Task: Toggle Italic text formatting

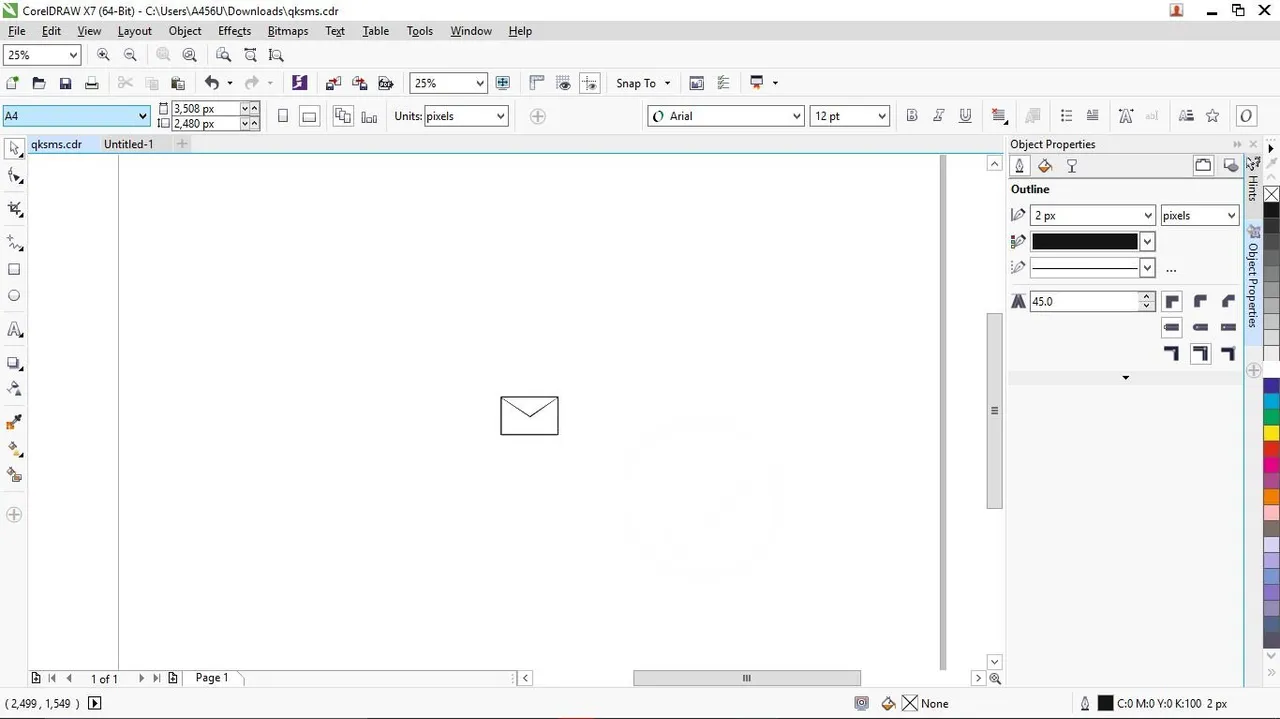Action: point(938,116)
